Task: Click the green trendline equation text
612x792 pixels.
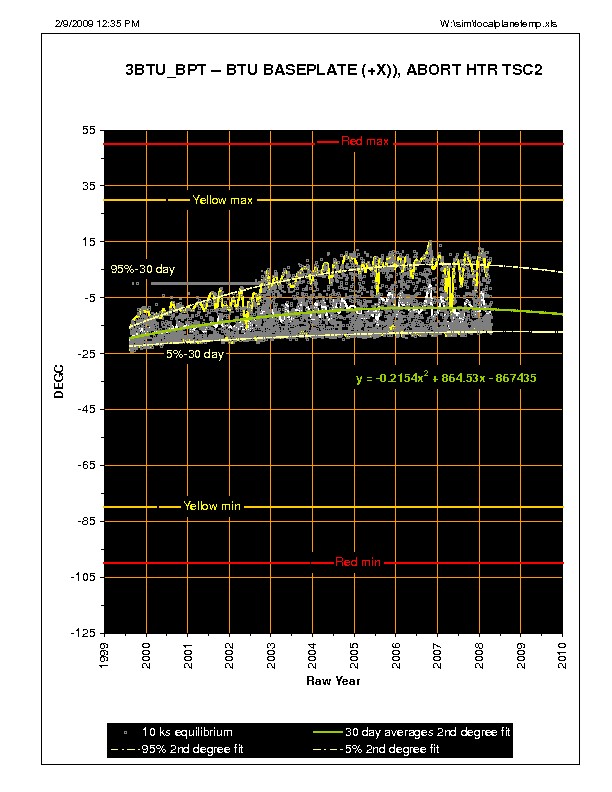Action: 459,379
